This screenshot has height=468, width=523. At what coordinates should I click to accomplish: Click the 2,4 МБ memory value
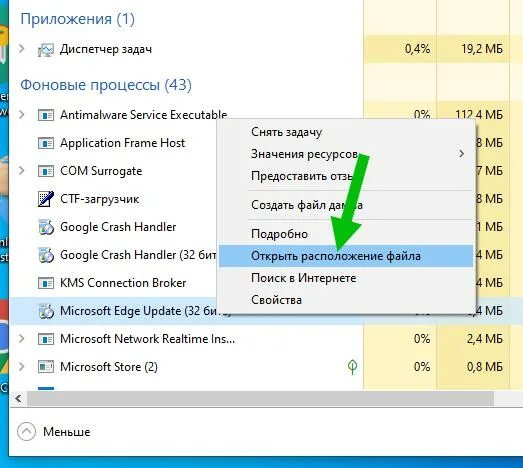tap(484, 339)
